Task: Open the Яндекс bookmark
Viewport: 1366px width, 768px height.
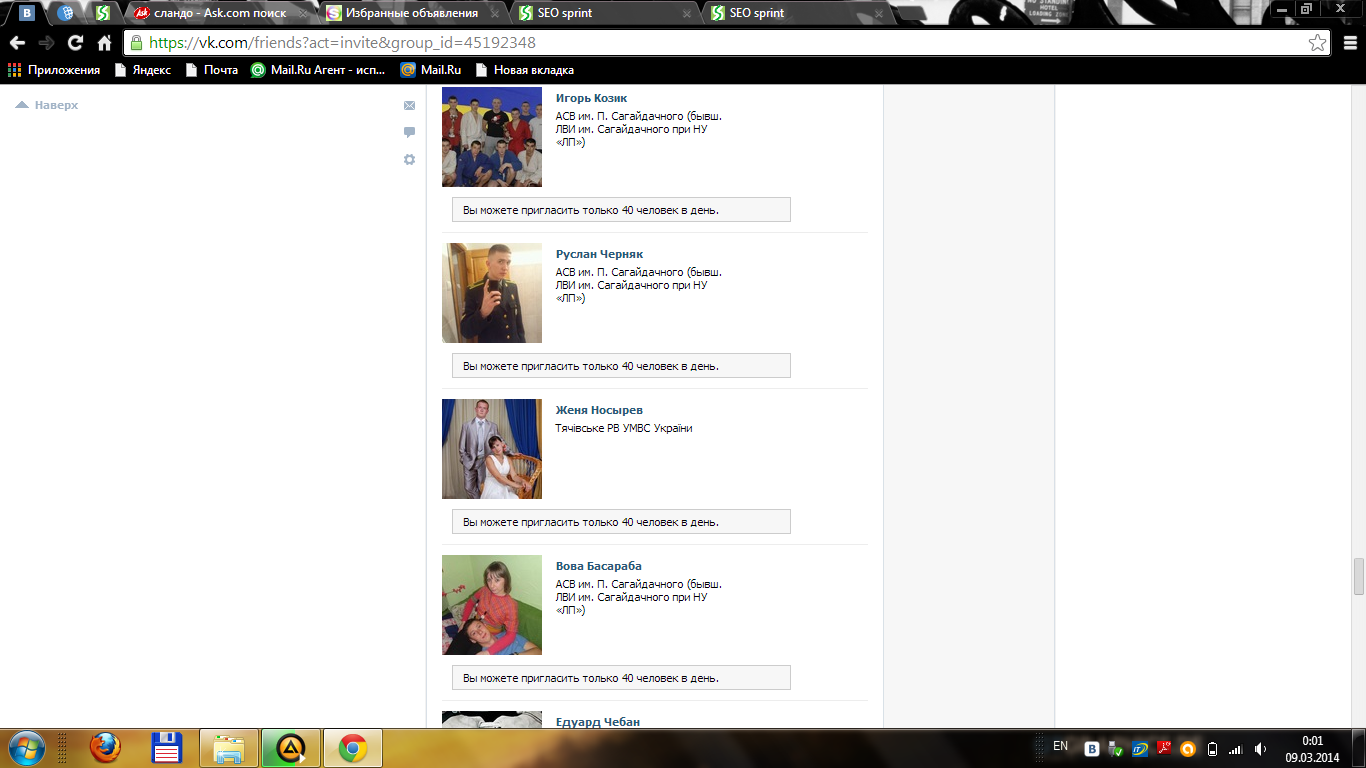Action: pyautogui.click(x=143, y=70)
